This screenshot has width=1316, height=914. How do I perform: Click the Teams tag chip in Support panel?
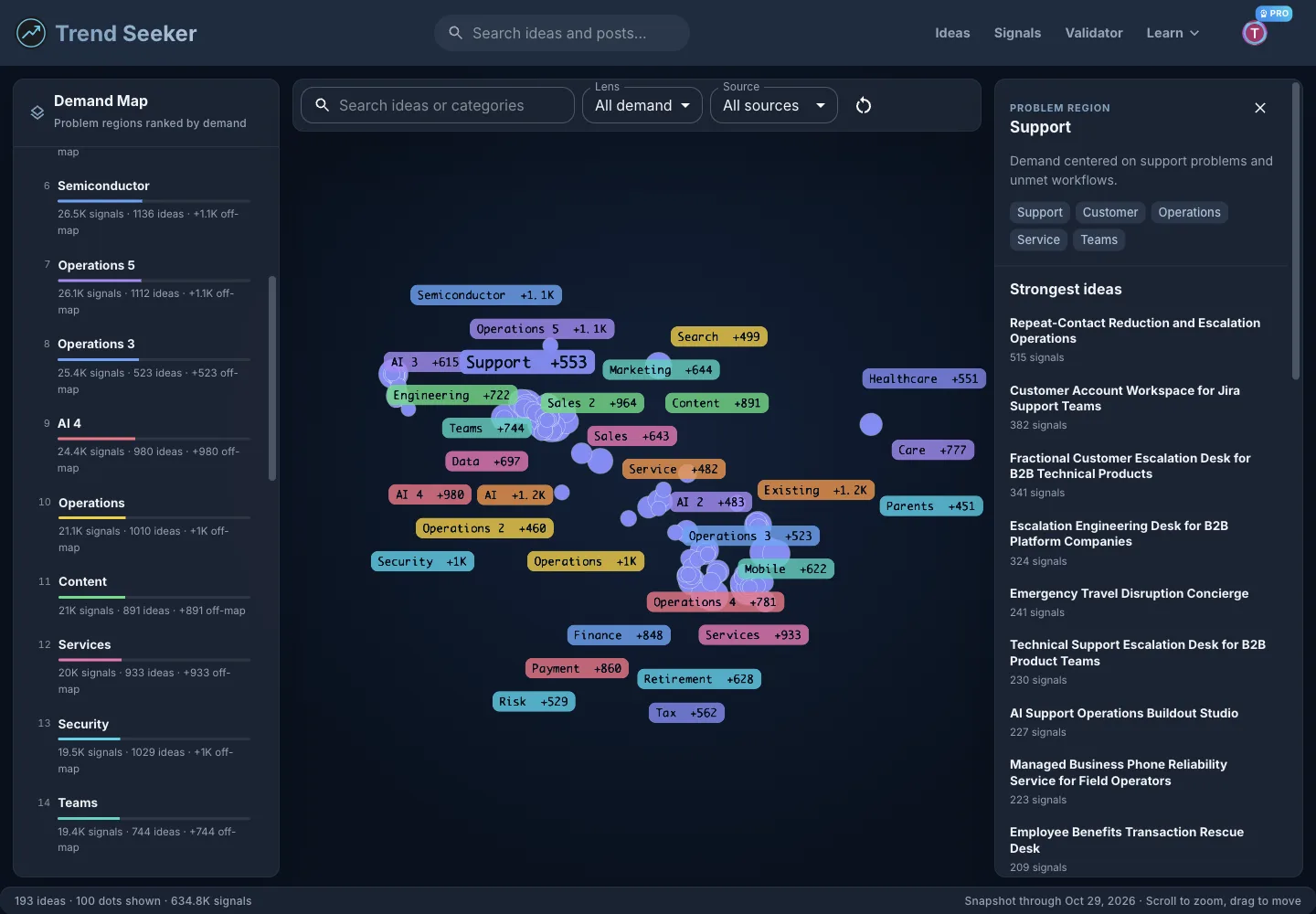pos(1098,239)
